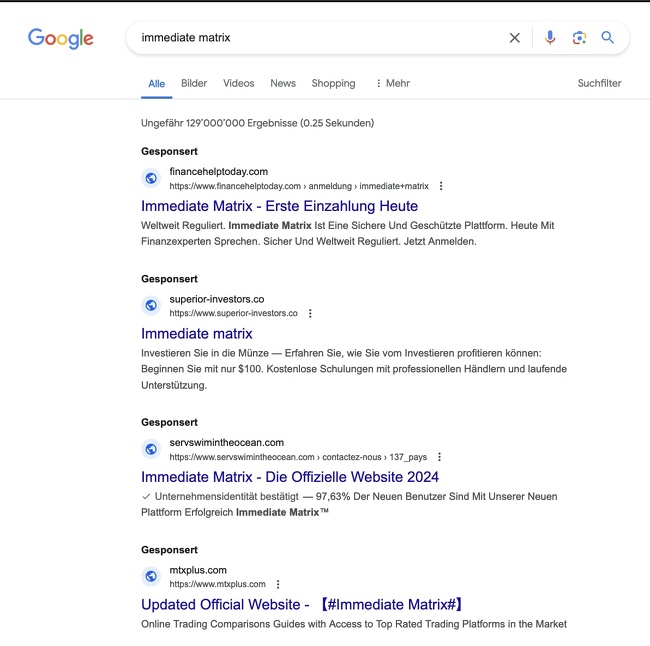Click the mtxplus.com globe favicon
Viewport: 650px width, 646px height.
(x=151, y=576)
